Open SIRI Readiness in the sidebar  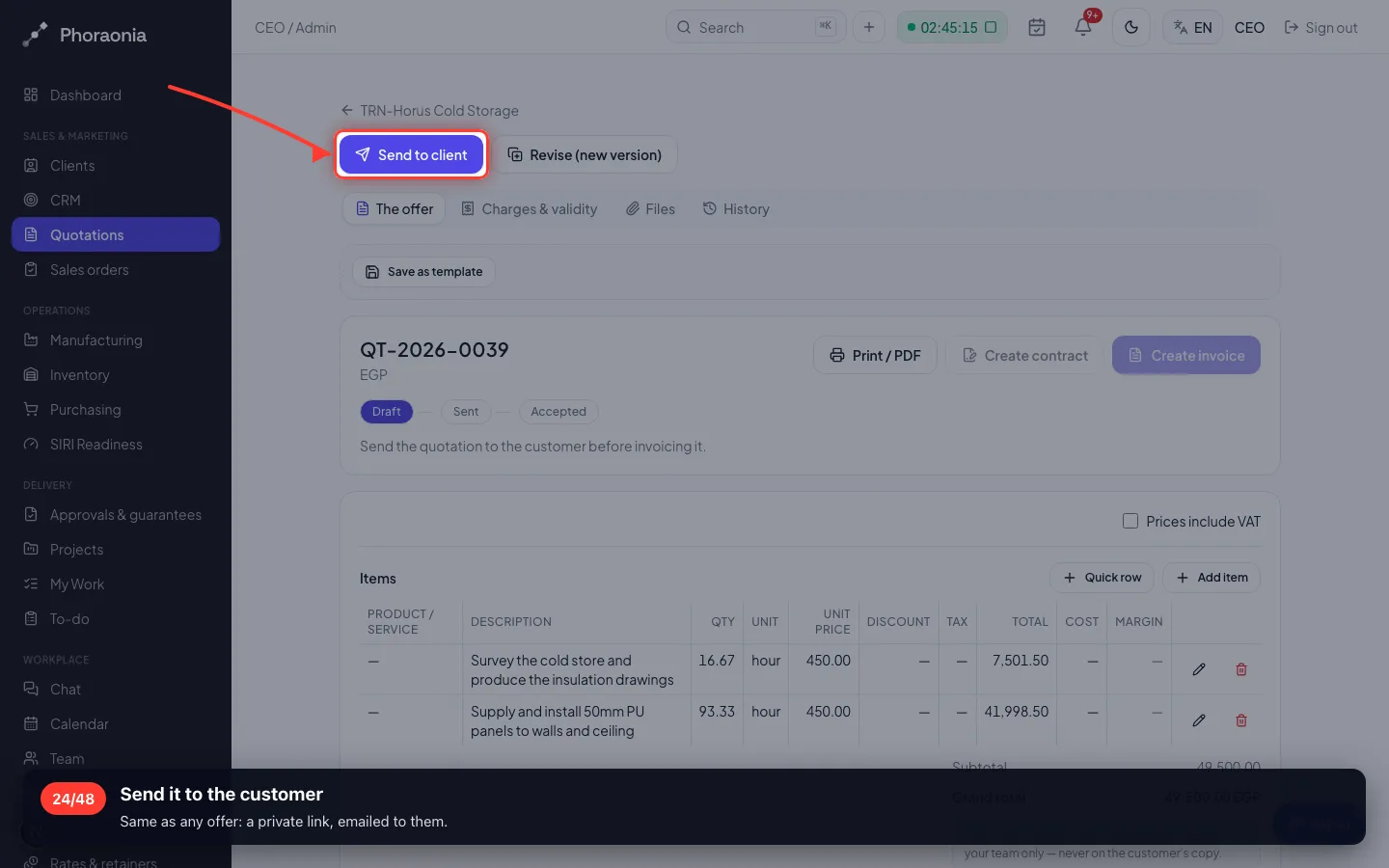pyautogui.click(x=116, y=445)
